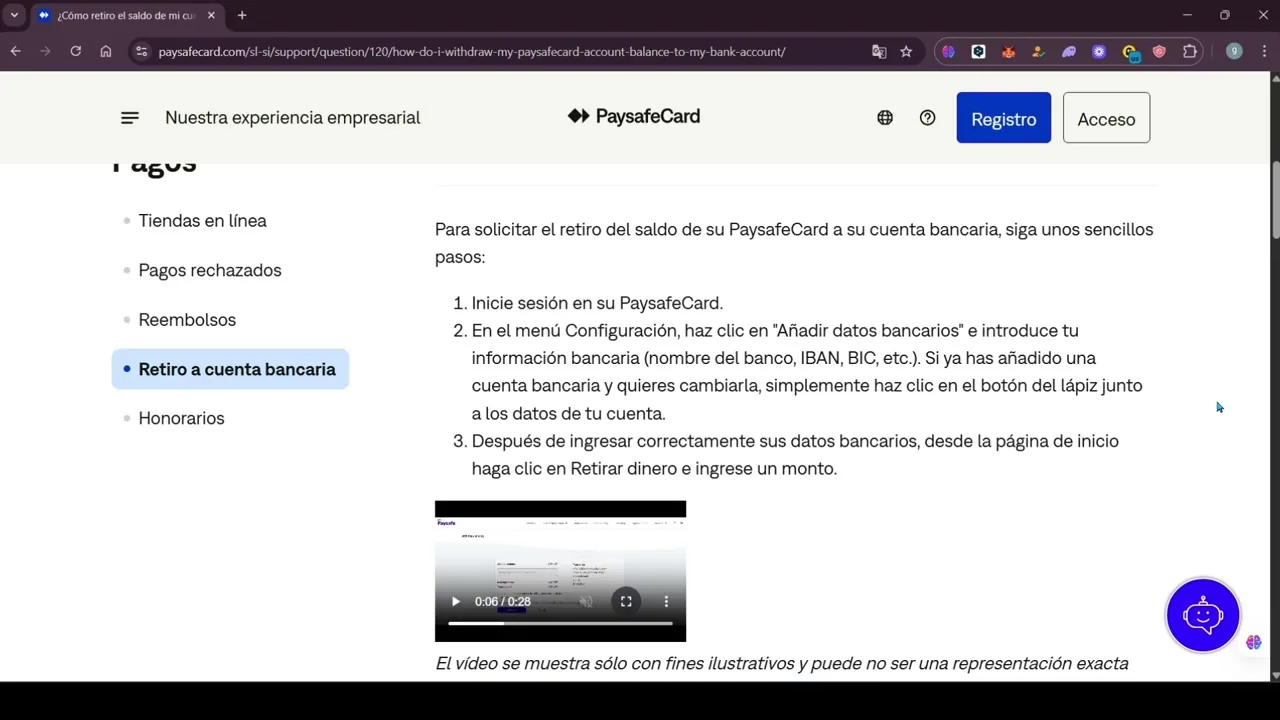Open the language globe selector

(885, 118)
